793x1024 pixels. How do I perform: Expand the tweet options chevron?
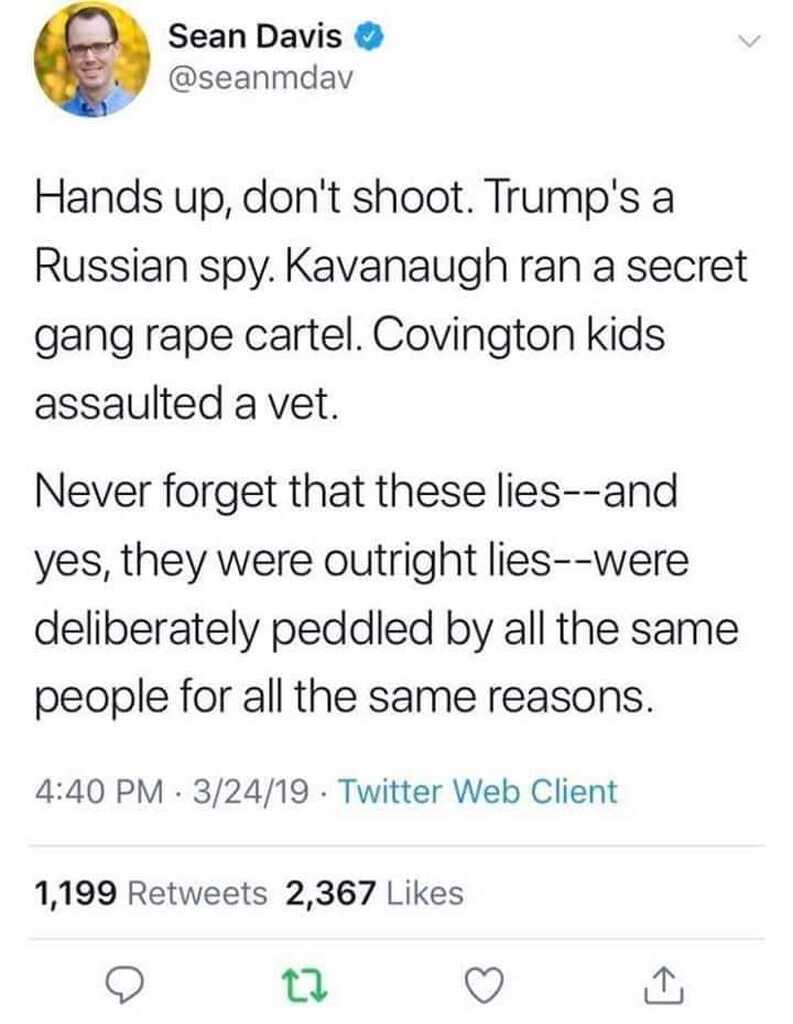[748, 41]
